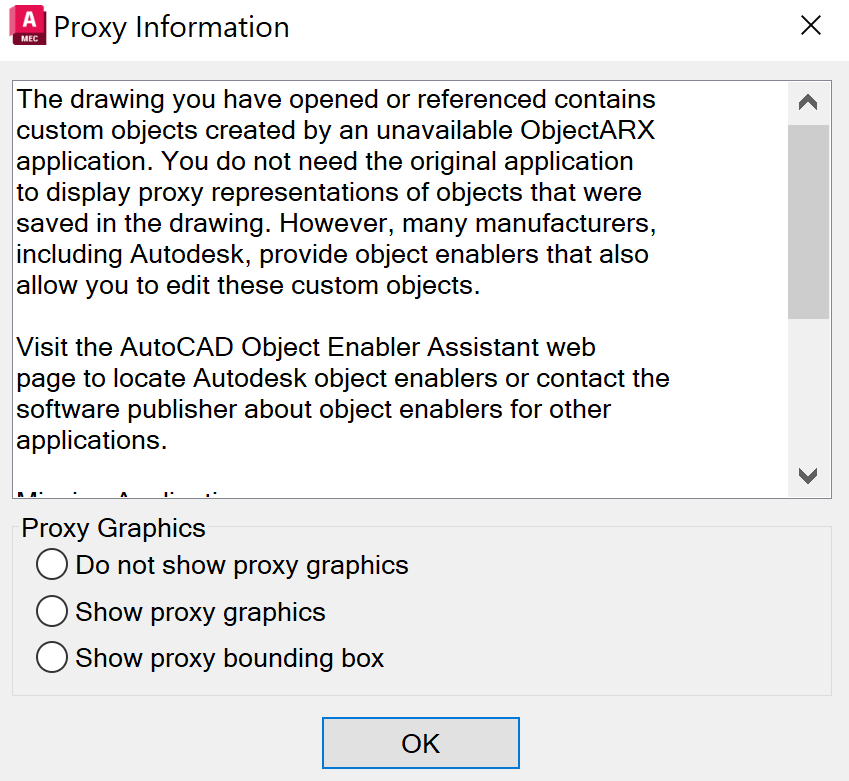Image resolution: width=849 pixels, height=781 pixels.
Task: Click the line beginning with software publisher
Action: tap(313, 410)
